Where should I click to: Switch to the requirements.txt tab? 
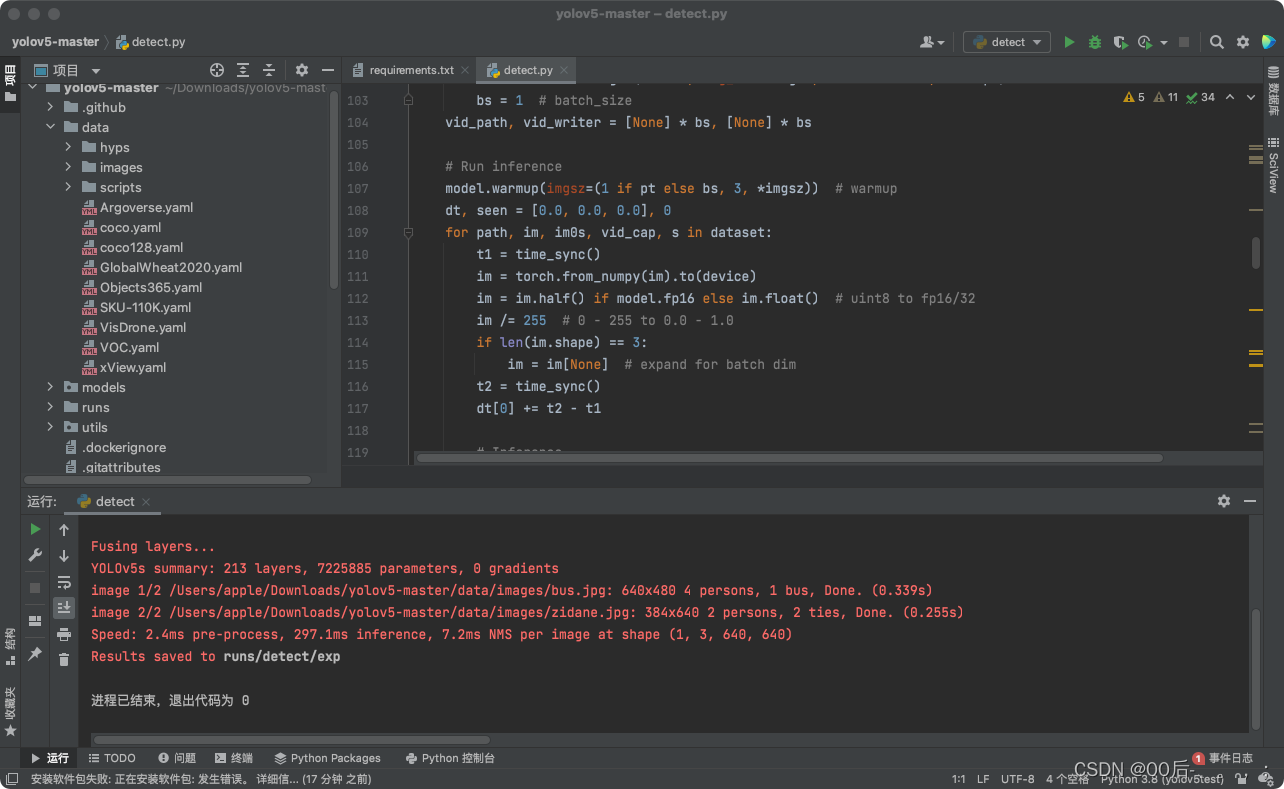[x=410, y=70]
